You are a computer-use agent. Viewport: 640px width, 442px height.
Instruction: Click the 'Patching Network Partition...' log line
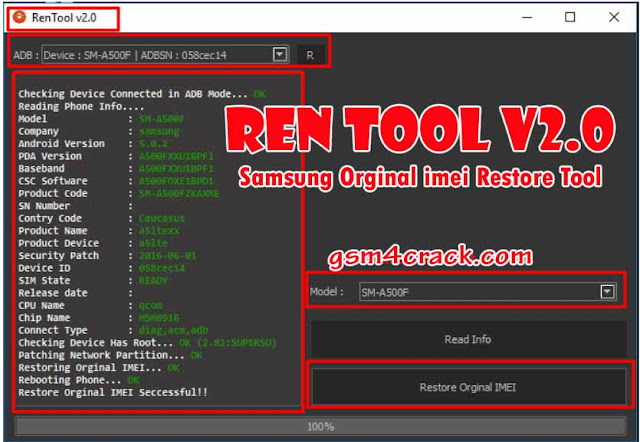pyautogui.click(x=110, y=355)
